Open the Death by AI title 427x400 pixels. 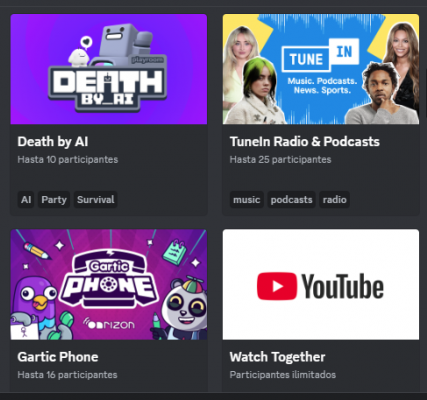click(x=53, y=142)
